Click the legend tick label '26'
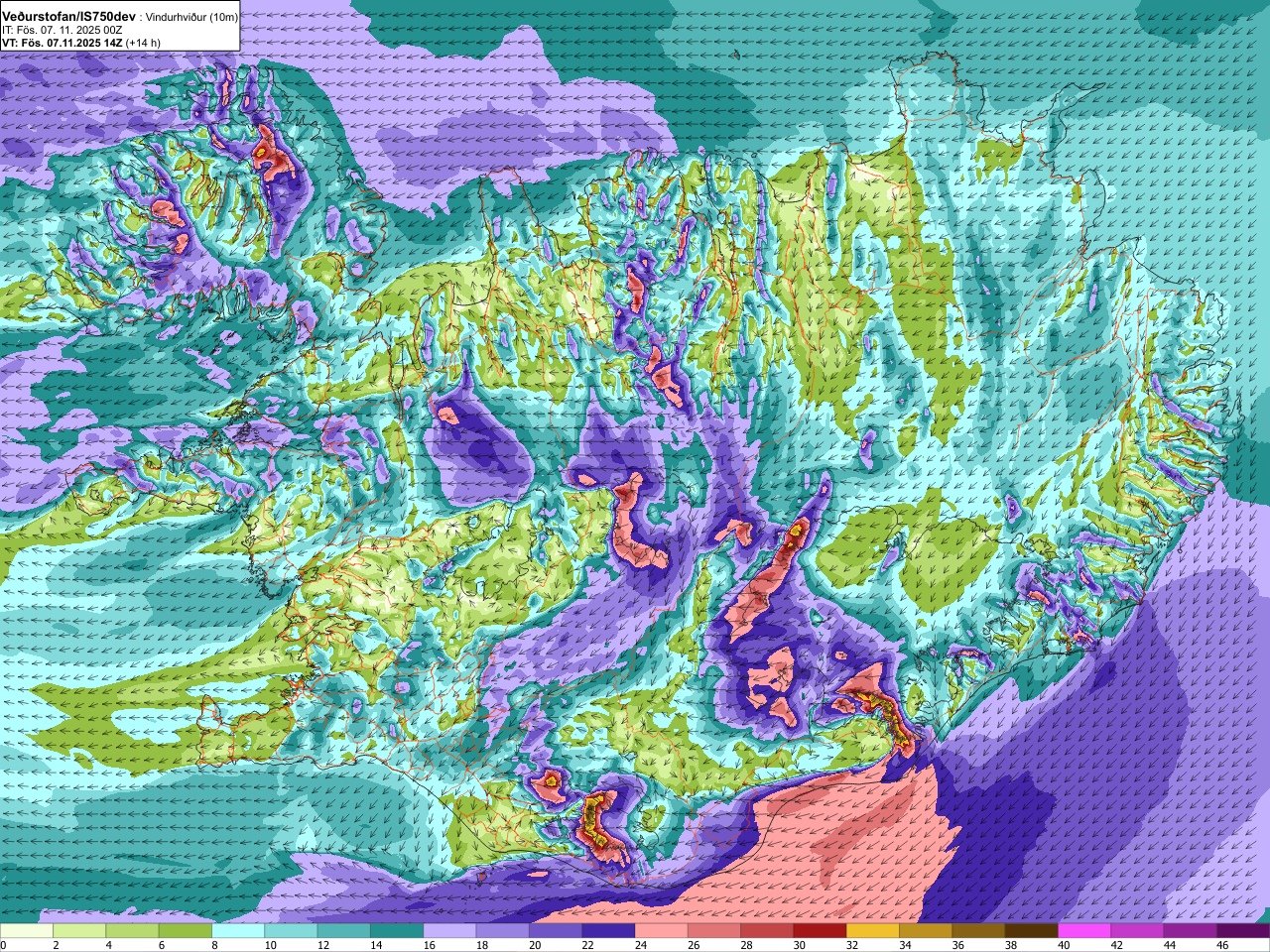Image resolution: width=1270 pixels, height=952 pixels. point(694,945)
